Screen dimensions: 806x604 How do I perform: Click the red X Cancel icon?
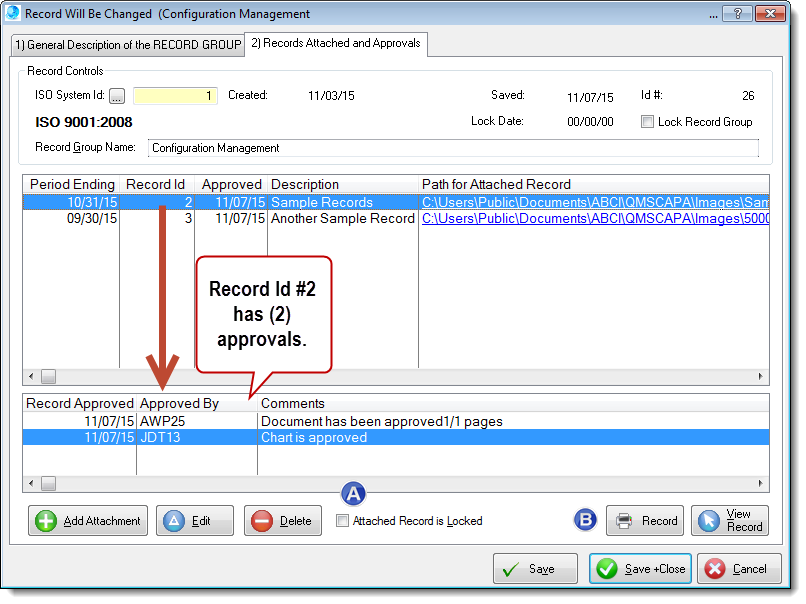(x=712, y=568)
